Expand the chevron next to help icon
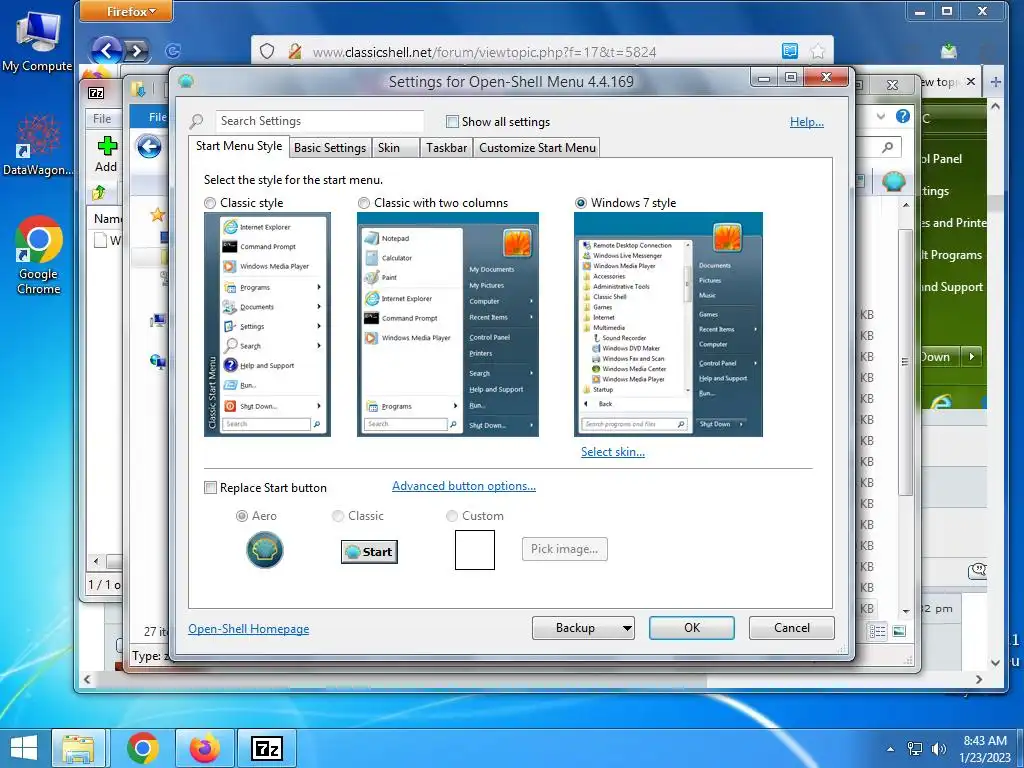1024x768 pixels. click(881, 116)
